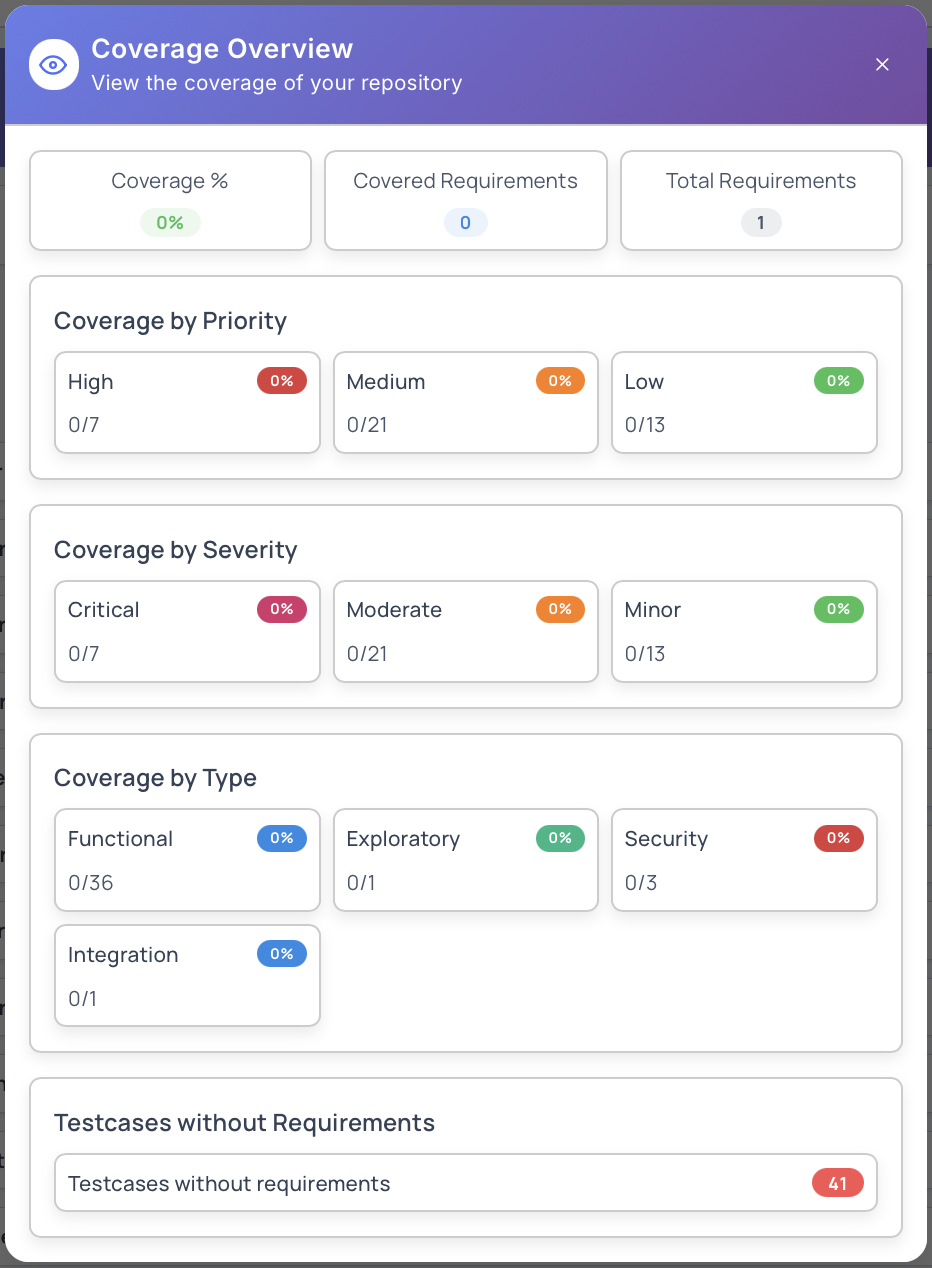Select the Testcases without requirements row

(465, 1182)
